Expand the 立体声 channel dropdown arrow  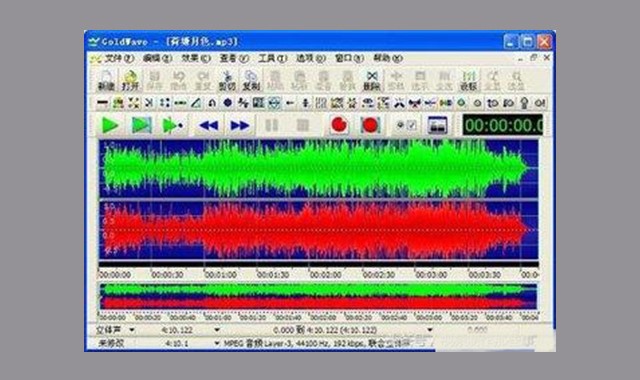(132, 329)
